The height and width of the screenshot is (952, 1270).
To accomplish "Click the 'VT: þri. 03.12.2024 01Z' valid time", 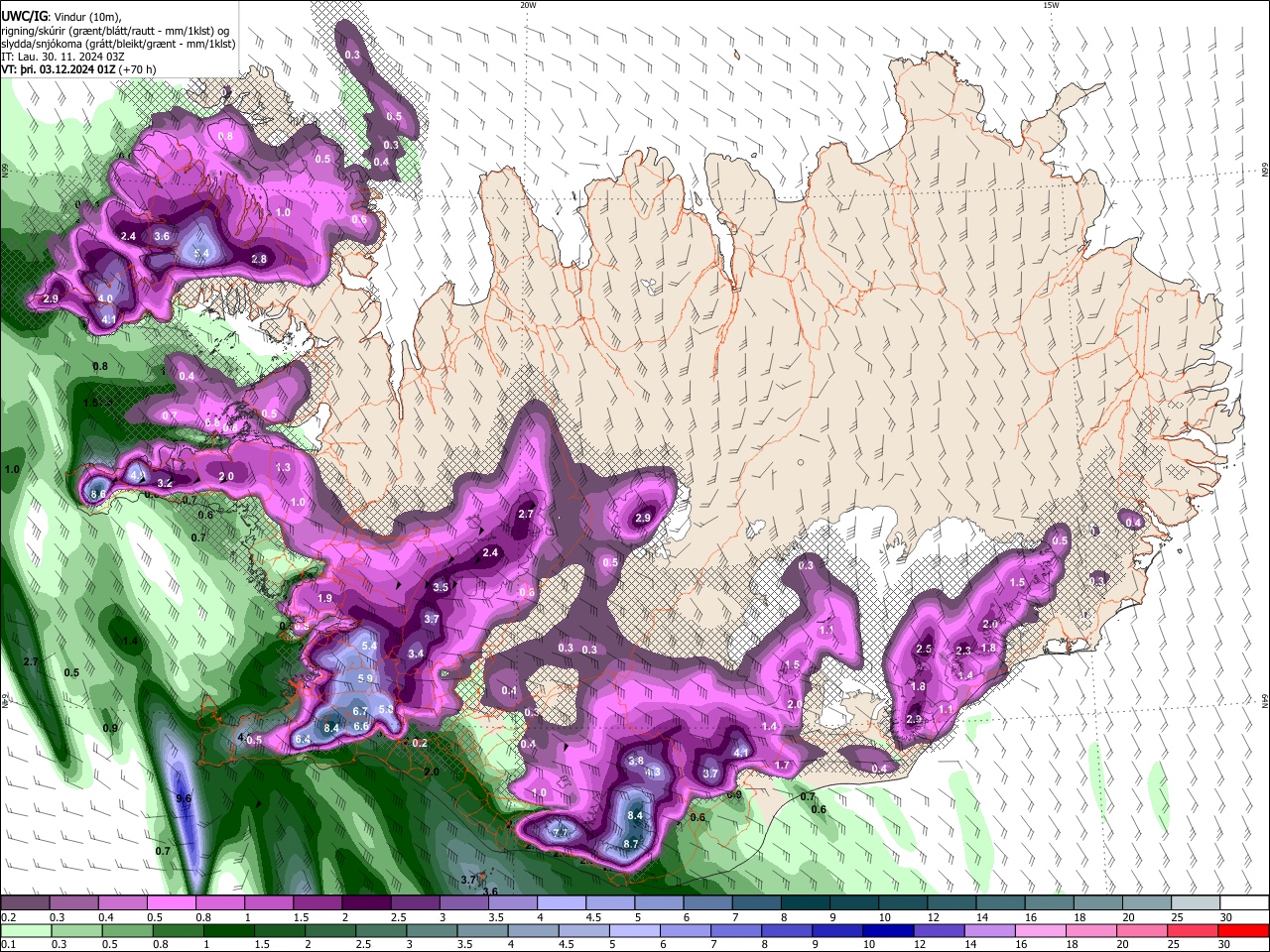I will pyautogui.click(x=58, y=69).
